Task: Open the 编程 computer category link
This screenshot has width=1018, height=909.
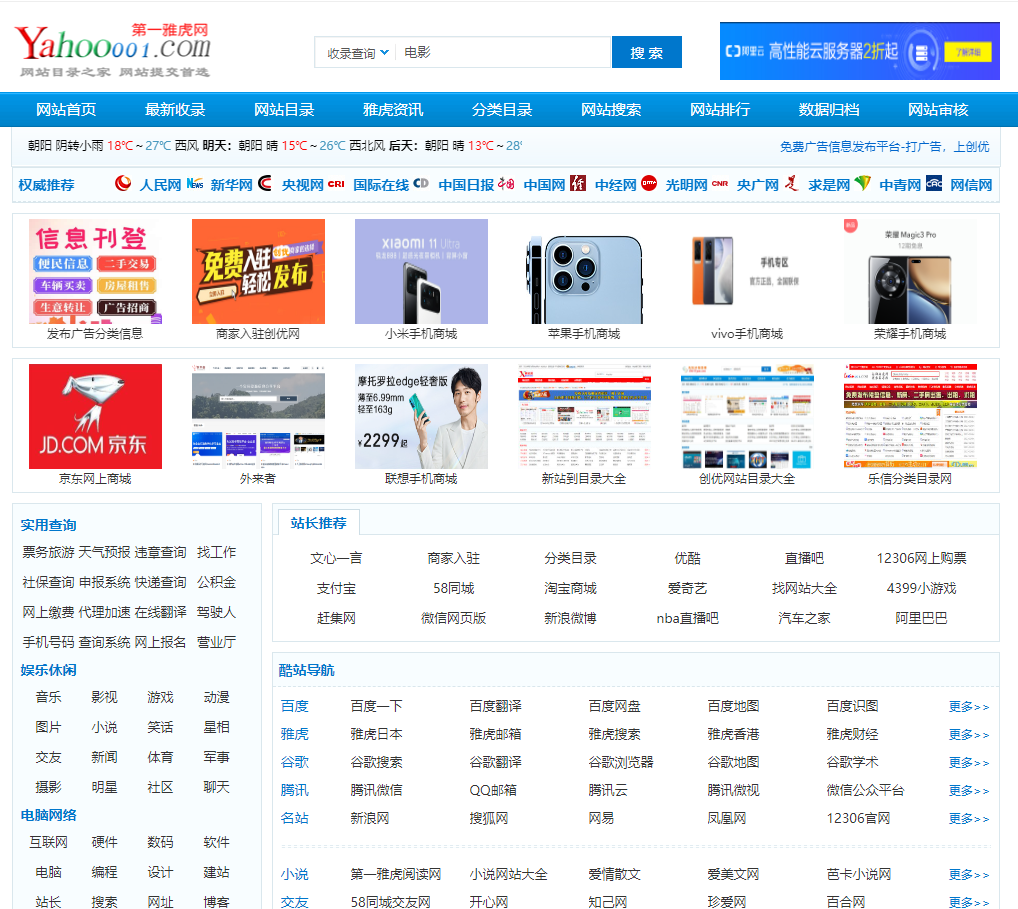Action: [x=105, y=872]
